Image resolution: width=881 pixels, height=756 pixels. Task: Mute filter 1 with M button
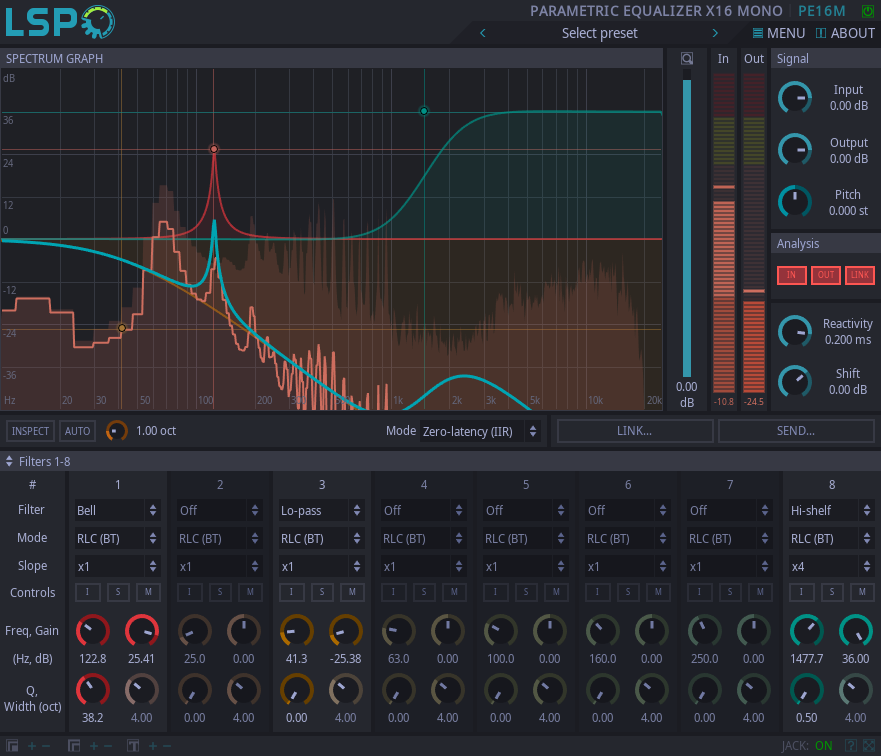(147, 593)
